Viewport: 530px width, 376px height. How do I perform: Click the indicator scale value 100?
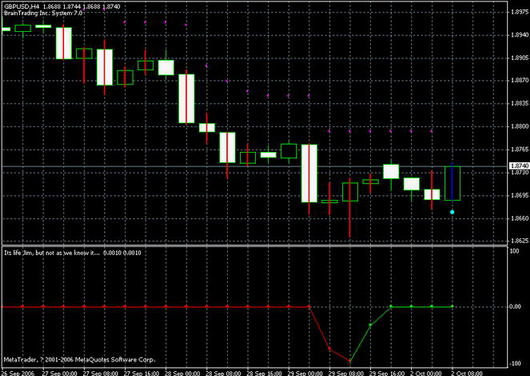pos(515,251)
